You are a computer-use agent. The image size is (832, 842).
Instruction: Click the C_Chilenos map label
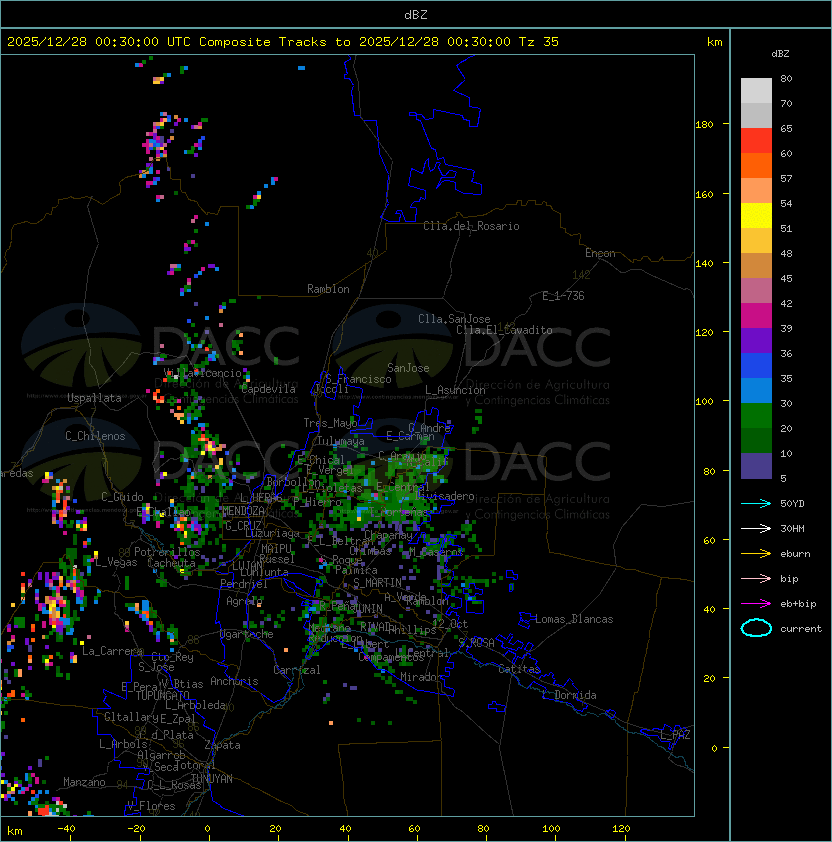(95, 436)
